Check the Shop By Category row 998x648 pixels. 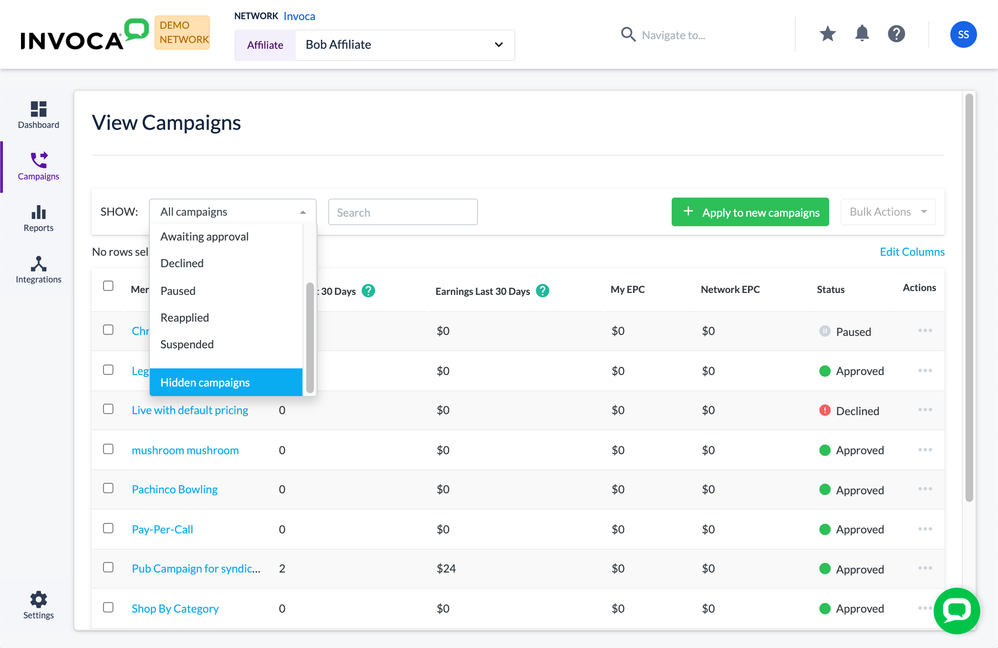(x=108, y=607)
